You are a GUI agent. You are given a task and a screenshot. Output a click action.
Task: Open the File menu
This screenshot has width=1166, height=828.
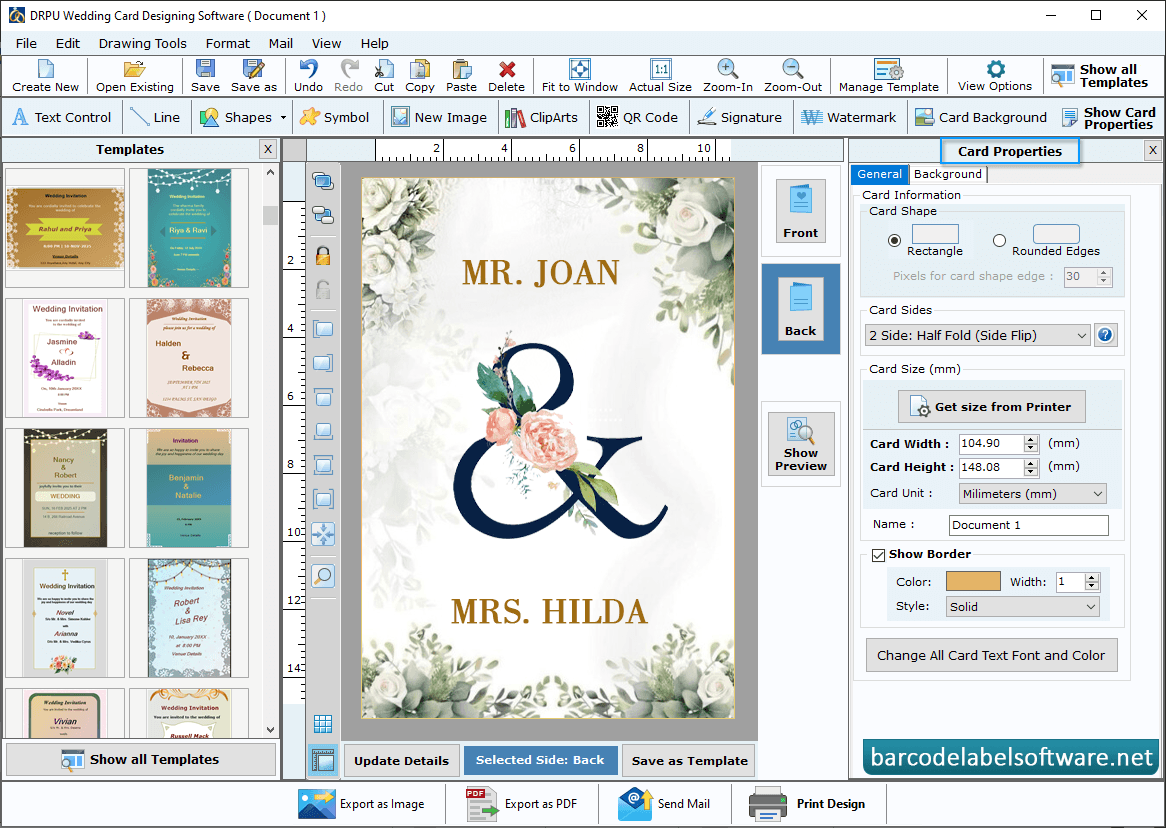coord(26,43)
